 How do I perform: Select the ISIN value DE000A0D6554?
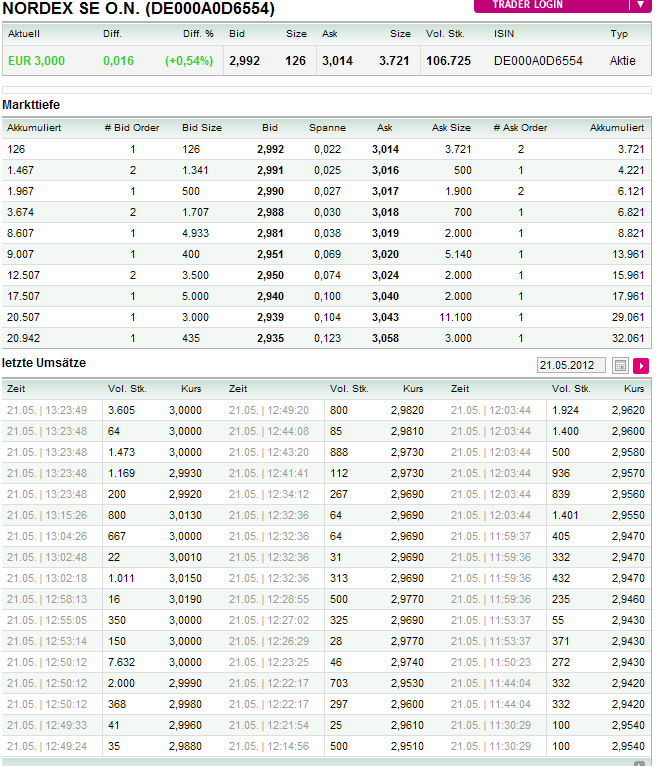538,61
